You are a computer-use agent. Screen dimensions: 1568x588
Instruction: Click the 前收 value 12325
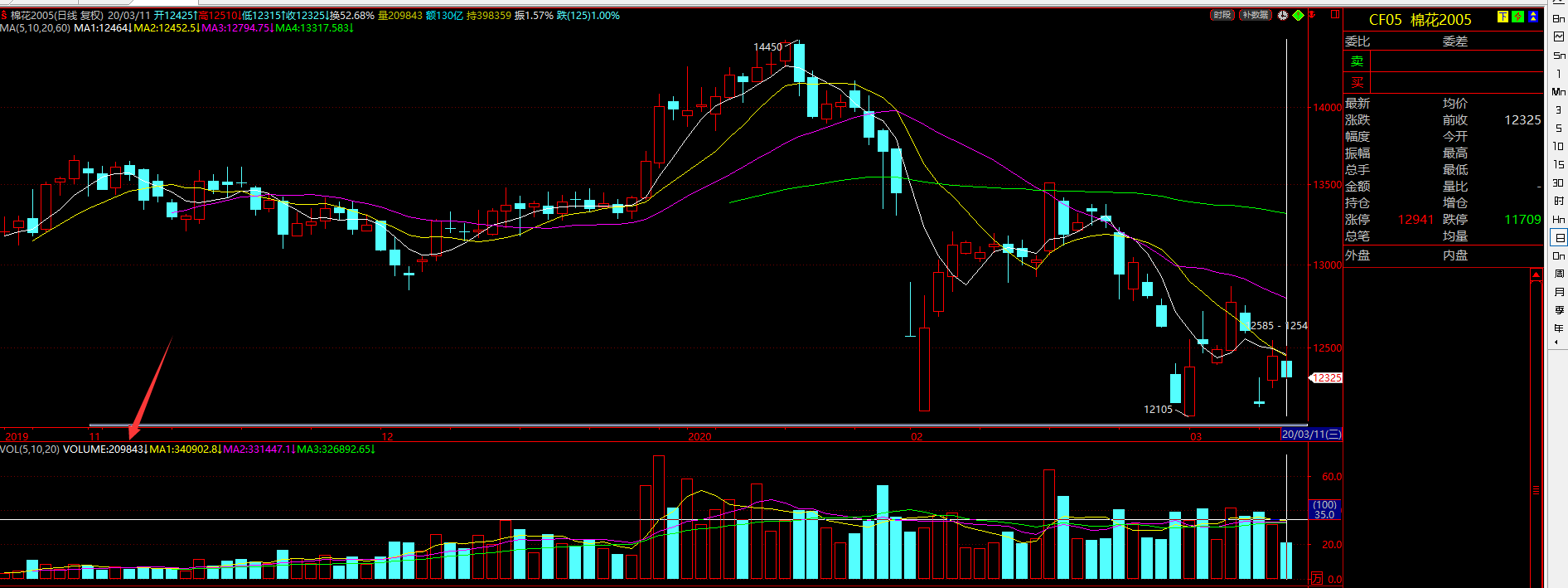click(x=1522, y=120)
